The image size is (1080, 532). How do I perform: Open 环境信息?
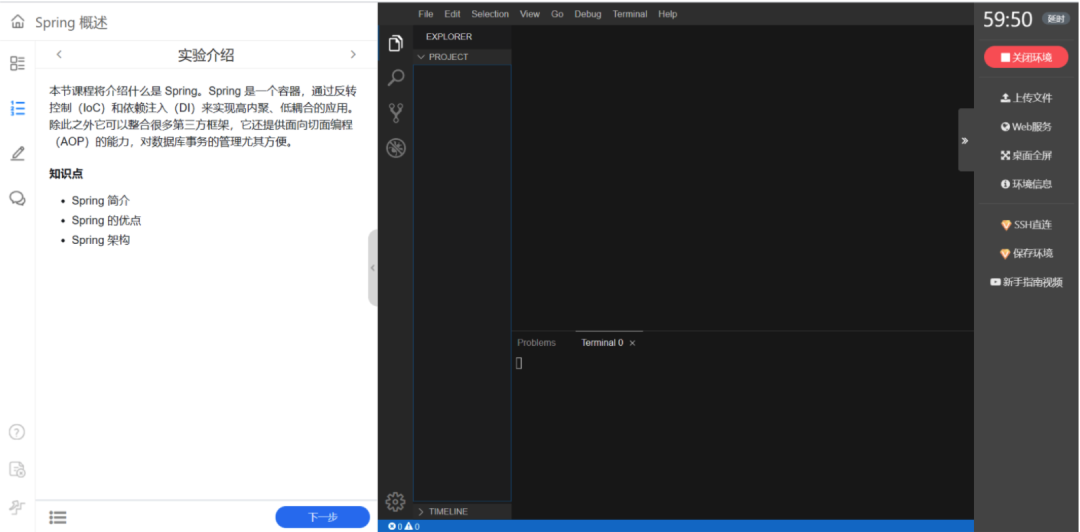coord(1026,184)
